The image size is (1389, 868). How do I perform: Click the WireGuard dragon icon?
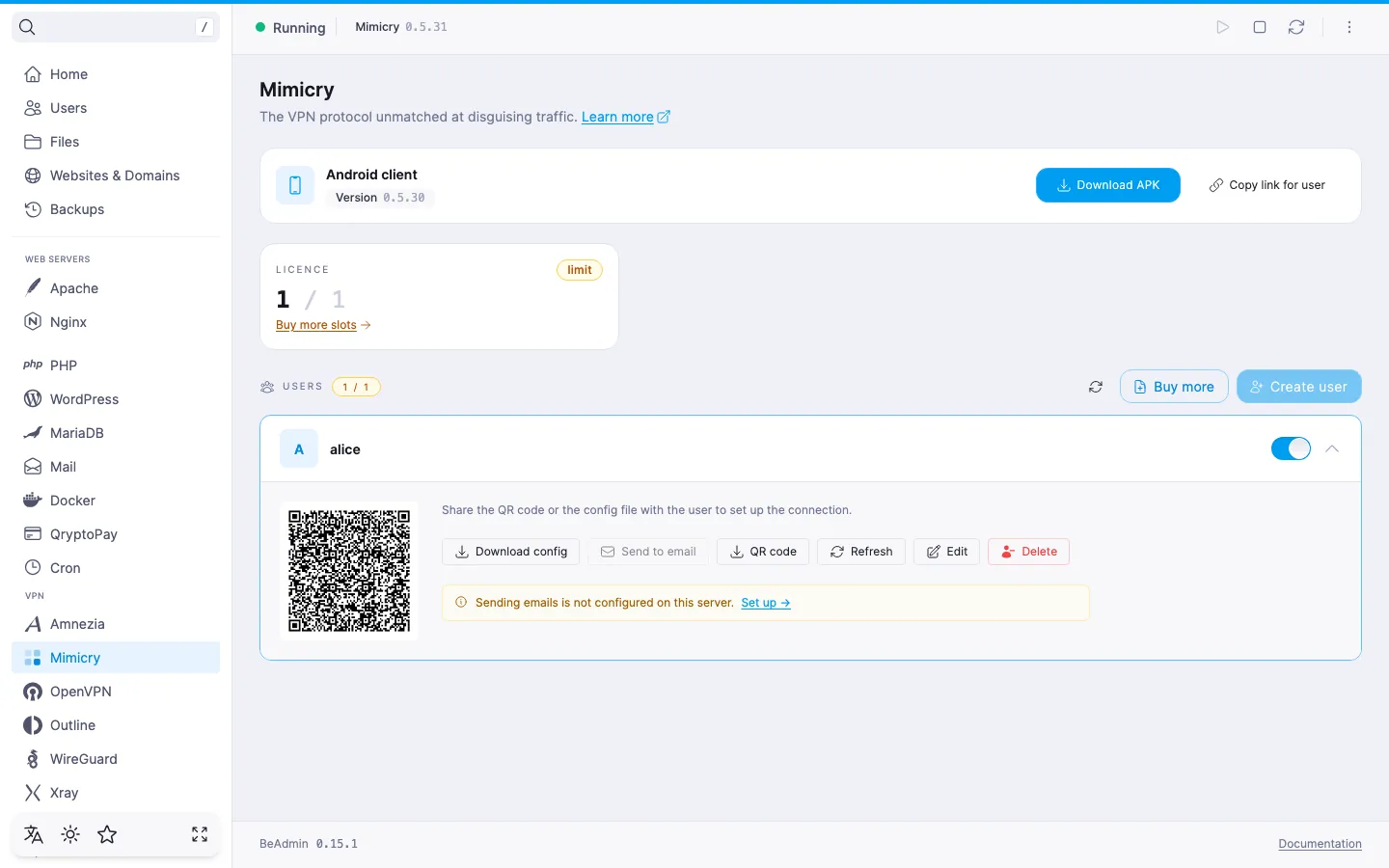33,759
